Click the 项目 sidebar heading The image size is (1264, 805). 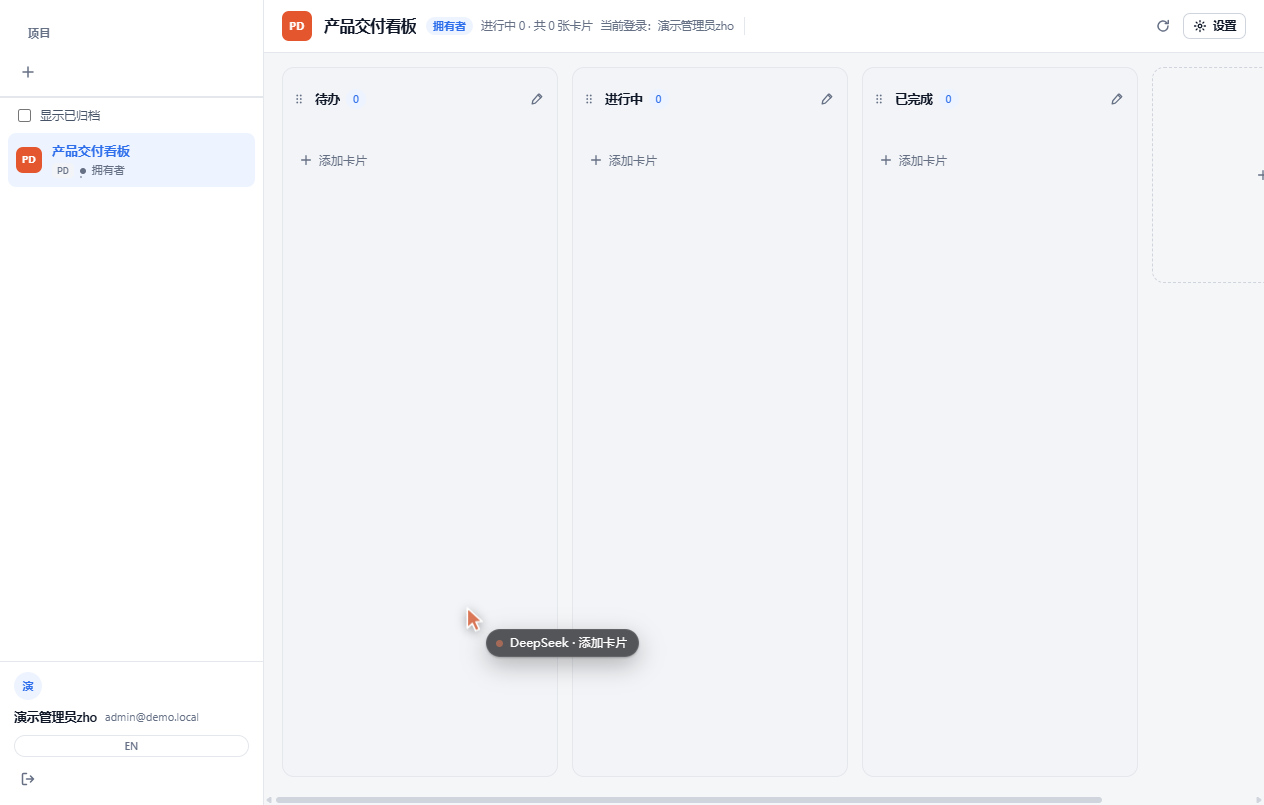click(39, 33)
